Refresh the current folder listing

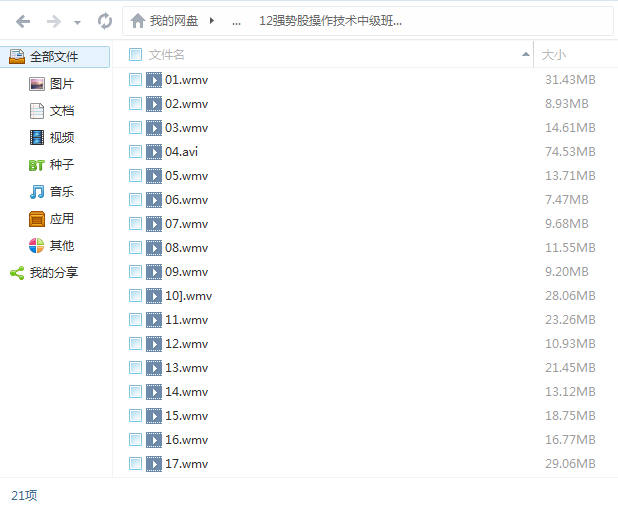coord(105,21)
